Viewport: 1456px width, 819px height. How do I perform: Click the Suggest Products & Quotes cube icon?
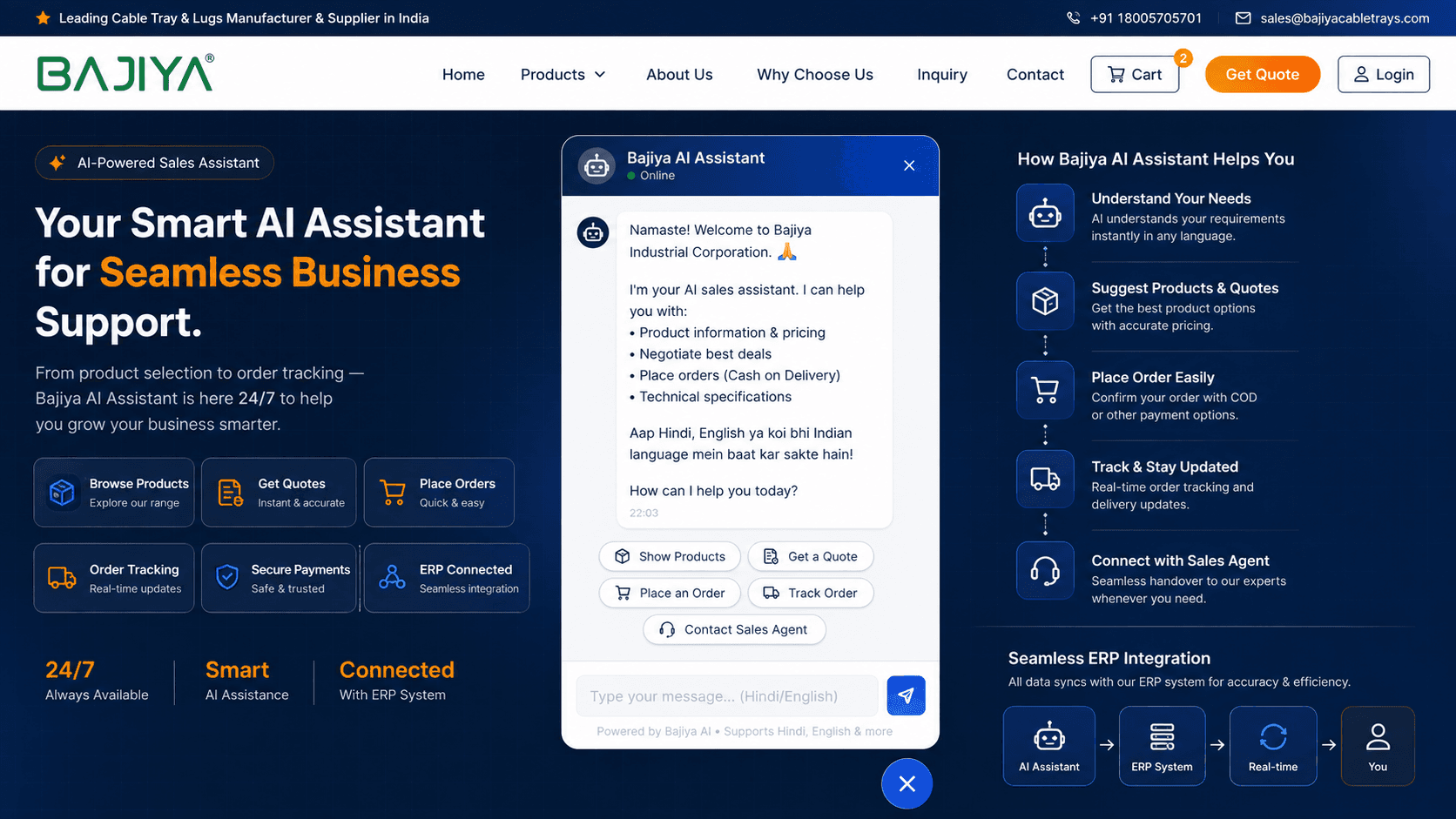tap(1045, 301)
